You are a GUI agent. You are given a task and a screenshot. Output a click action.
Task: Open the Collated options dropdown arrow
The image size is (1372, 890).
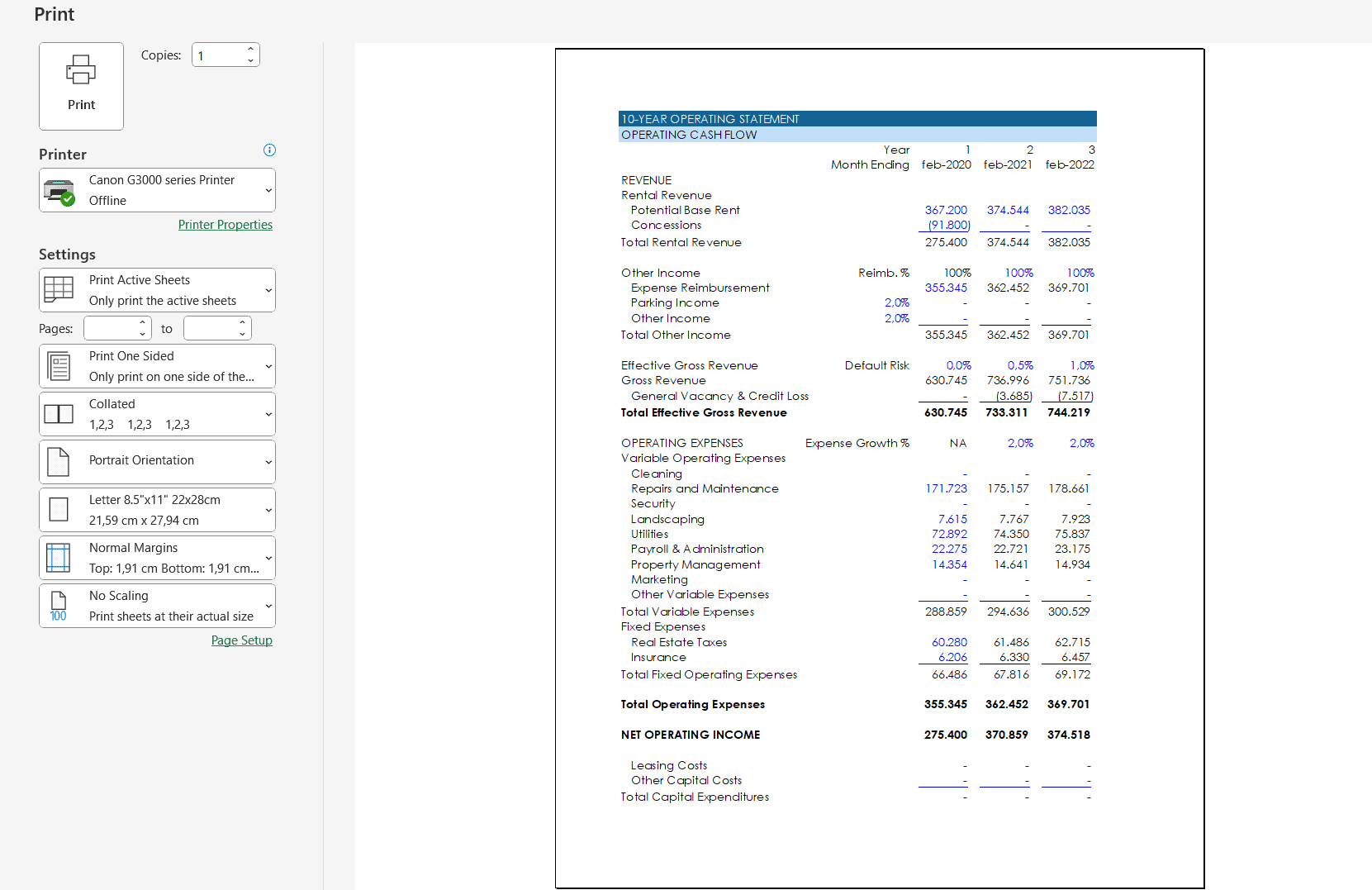click(268, 414)
